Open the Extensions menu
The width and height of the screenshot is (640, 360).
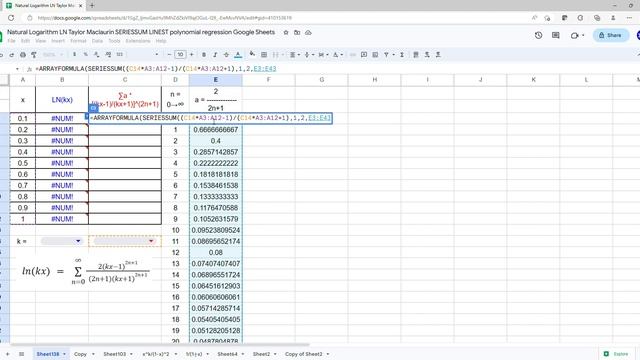[138, 41]
